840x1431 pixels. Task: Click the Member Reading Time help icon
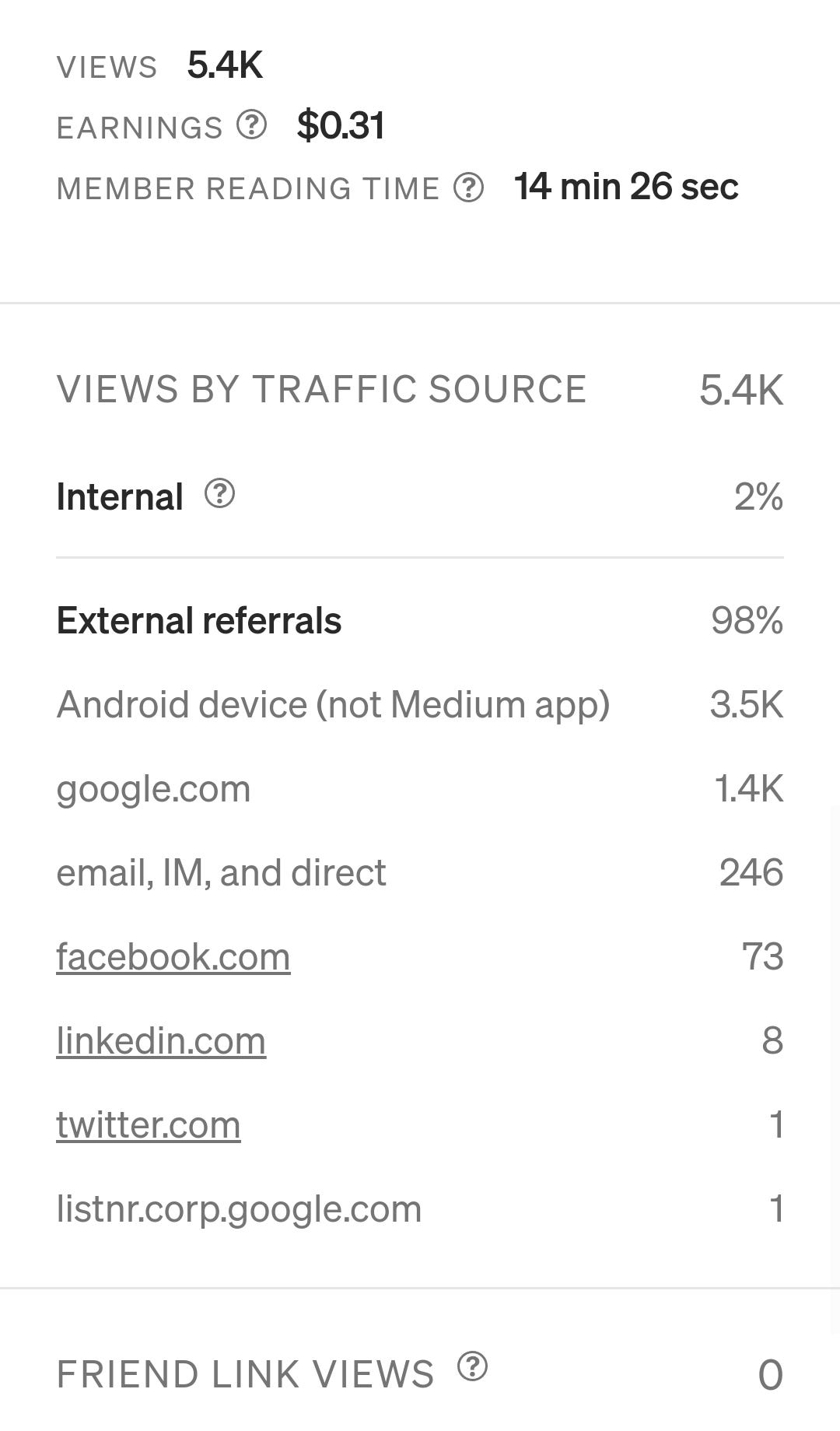(x=469, y=188)
